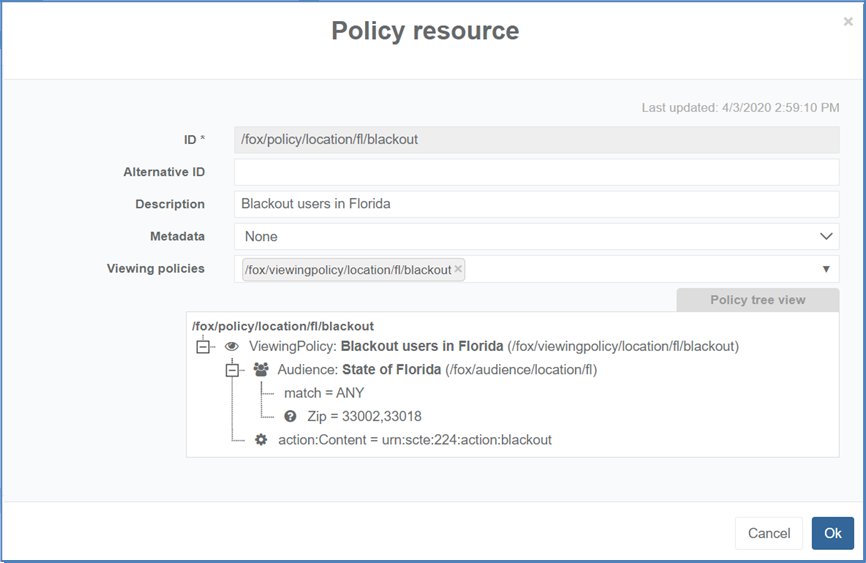
Task: Click the /fox/policy/location/fl/blackout tree root
Action: [283, 326]
